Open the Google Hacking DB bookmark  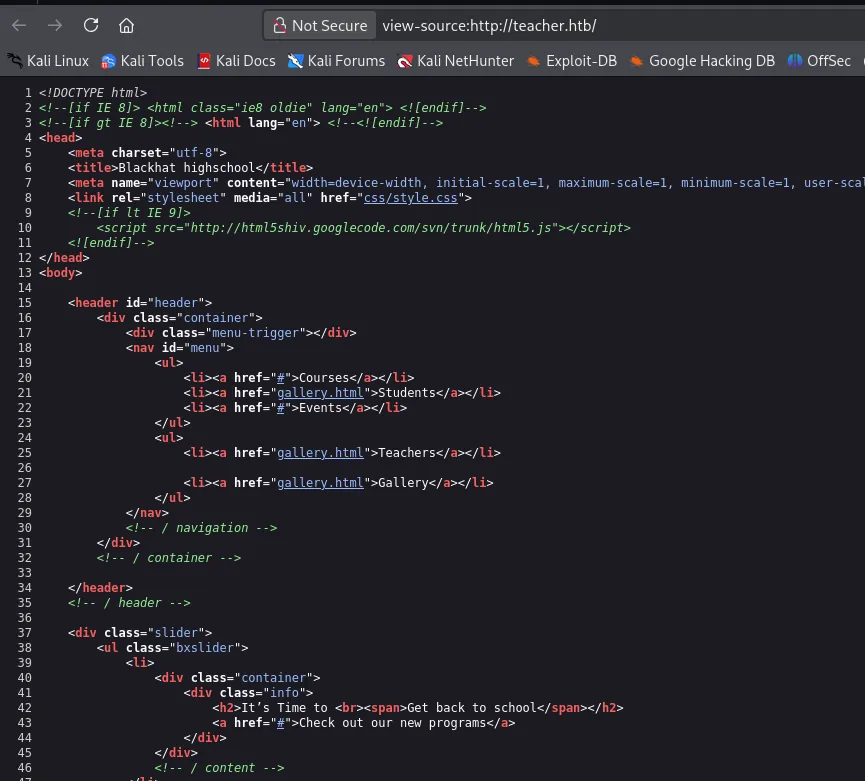[x=702, y=61]
